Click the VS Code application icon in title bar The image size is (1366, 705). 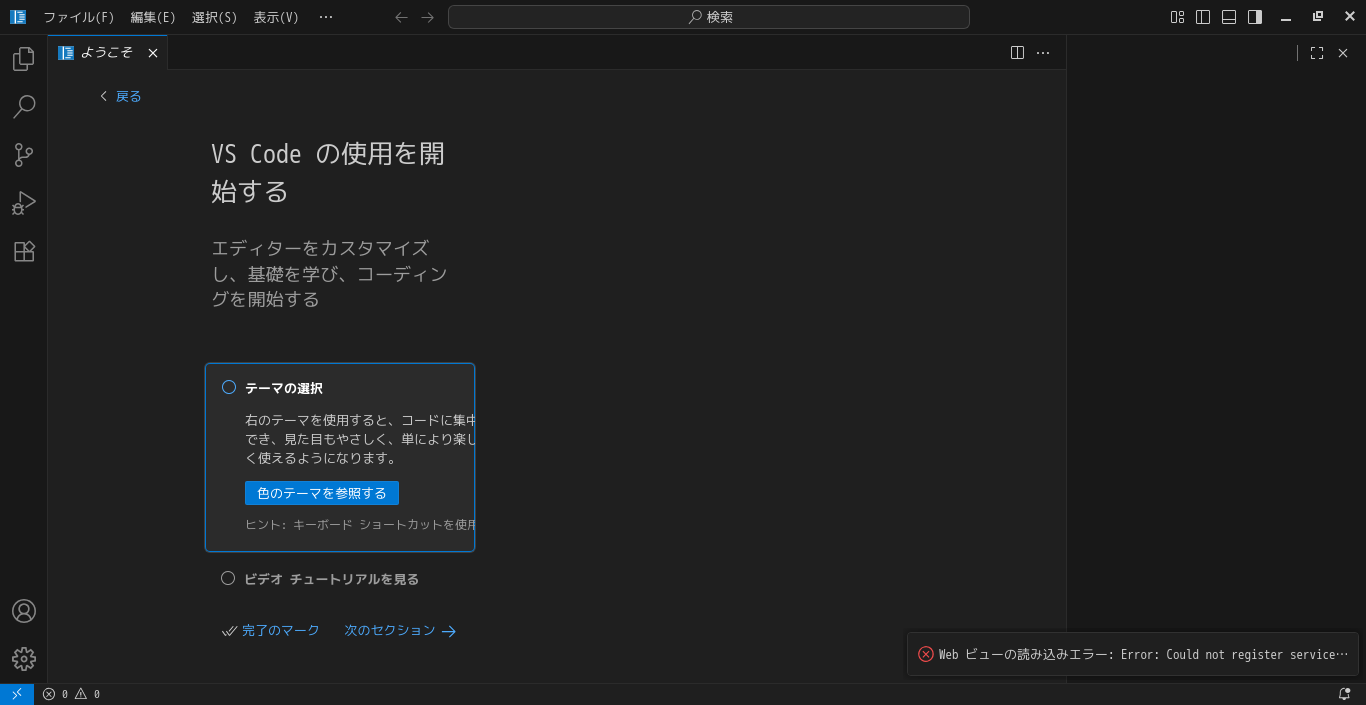point(18,17)
